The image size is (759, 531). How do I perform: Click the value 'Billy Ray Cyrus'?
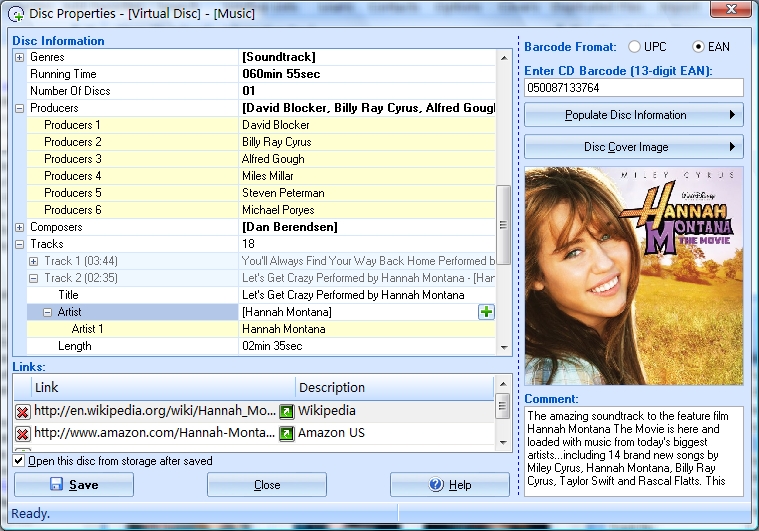pyautogui.click(x=276, y=142)
